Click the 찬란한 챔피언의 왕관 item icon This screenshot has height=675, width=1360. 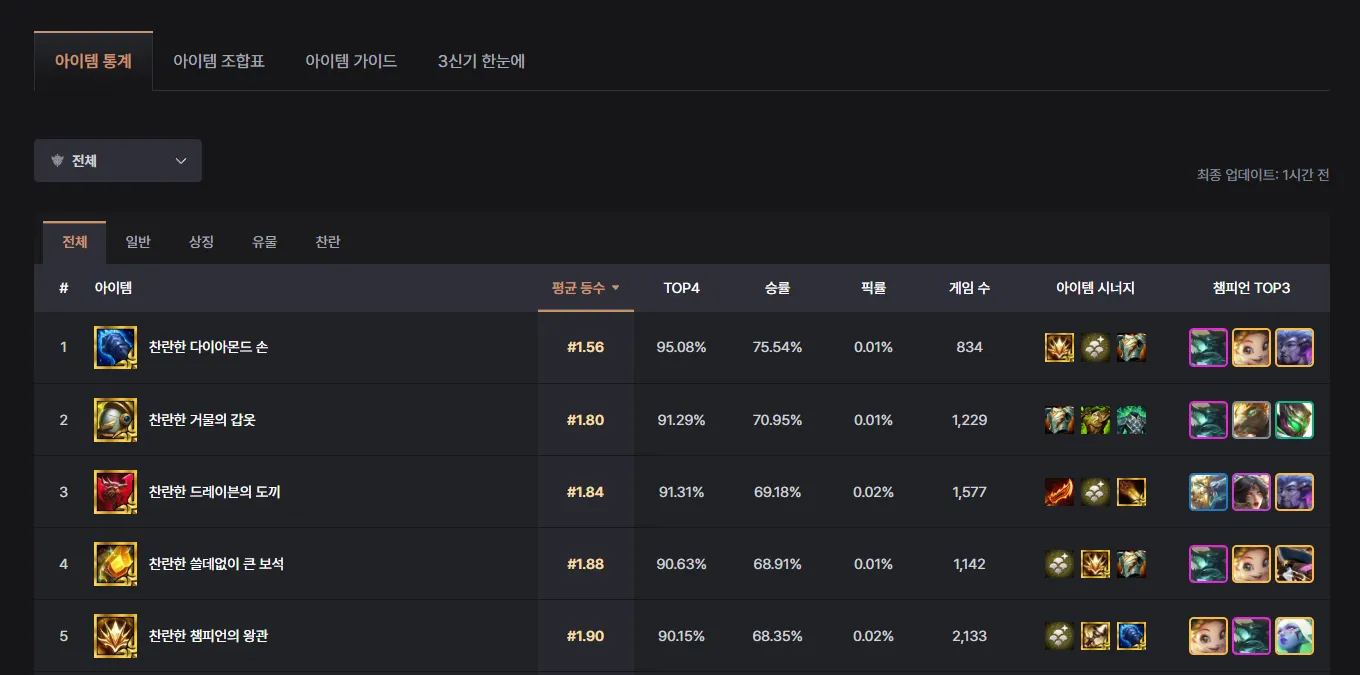click(115, 636)
